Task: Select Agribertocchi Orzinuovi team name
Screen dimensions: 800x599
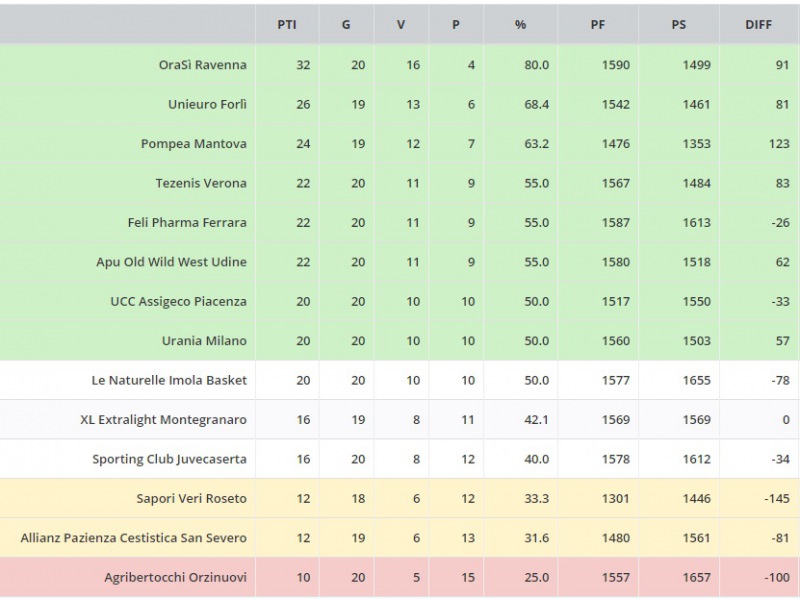Action: pyautogui.click(x=175, y=577)
